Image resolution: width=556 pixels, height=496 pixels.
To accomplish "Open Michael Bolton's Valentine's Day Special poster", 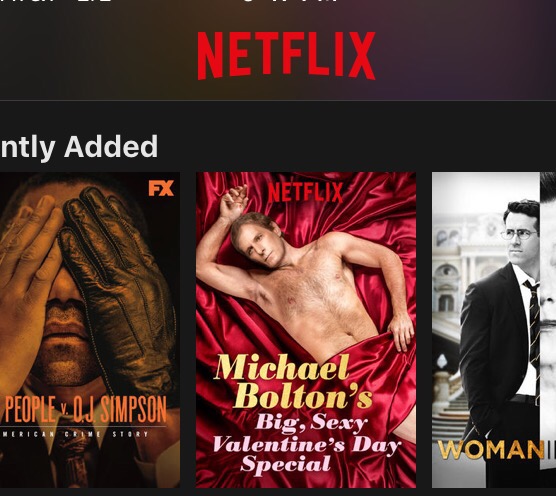I will (306, 330).
